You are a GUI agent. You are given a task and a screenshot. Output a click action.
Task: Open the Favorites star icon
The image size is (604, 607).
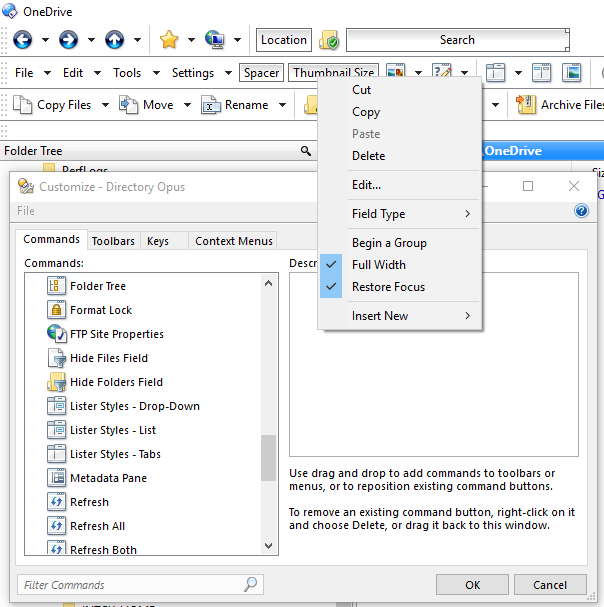pyautogui.click(x=169, y=40)
